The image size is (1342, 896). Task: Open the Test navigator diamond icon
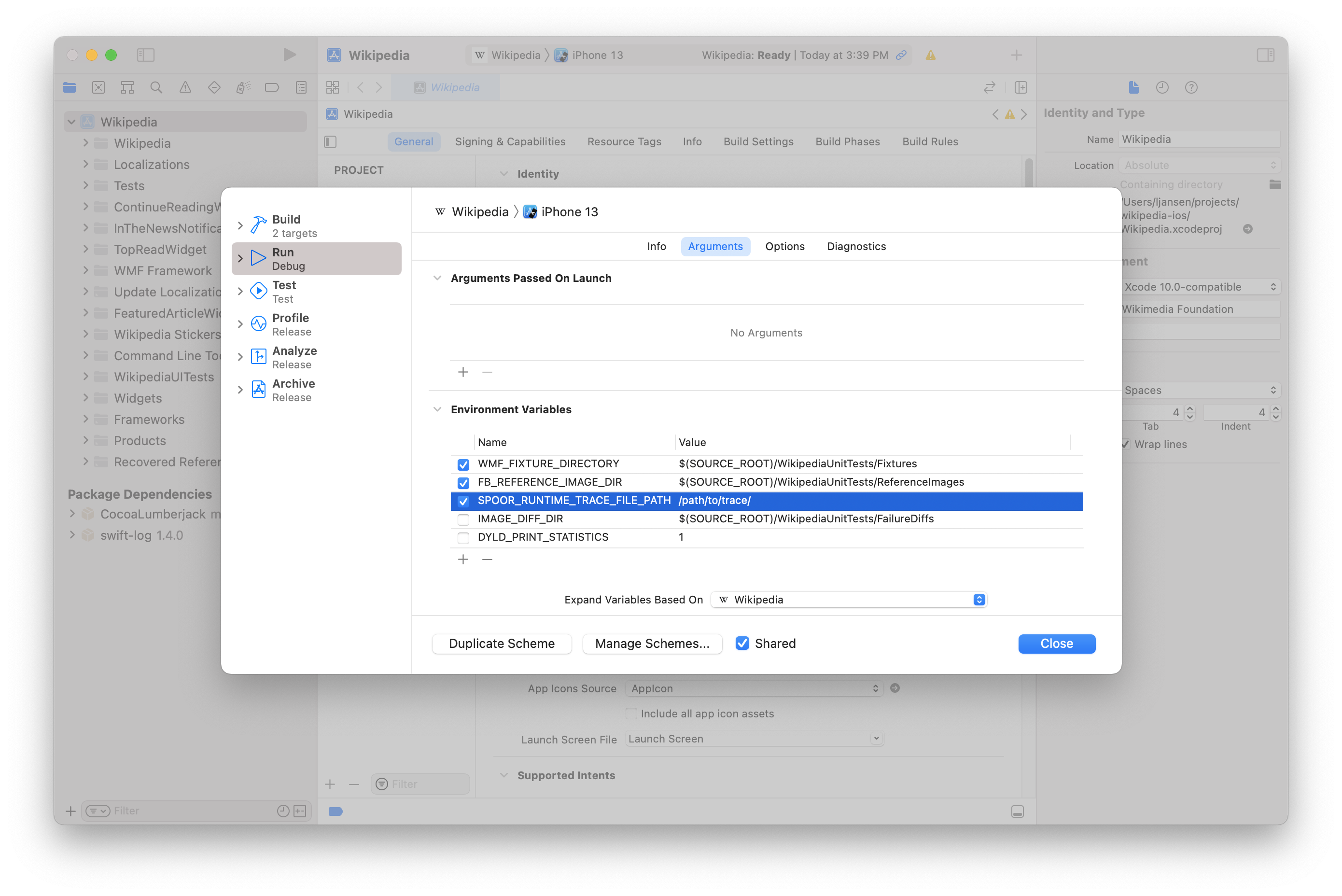click(214, 87)
